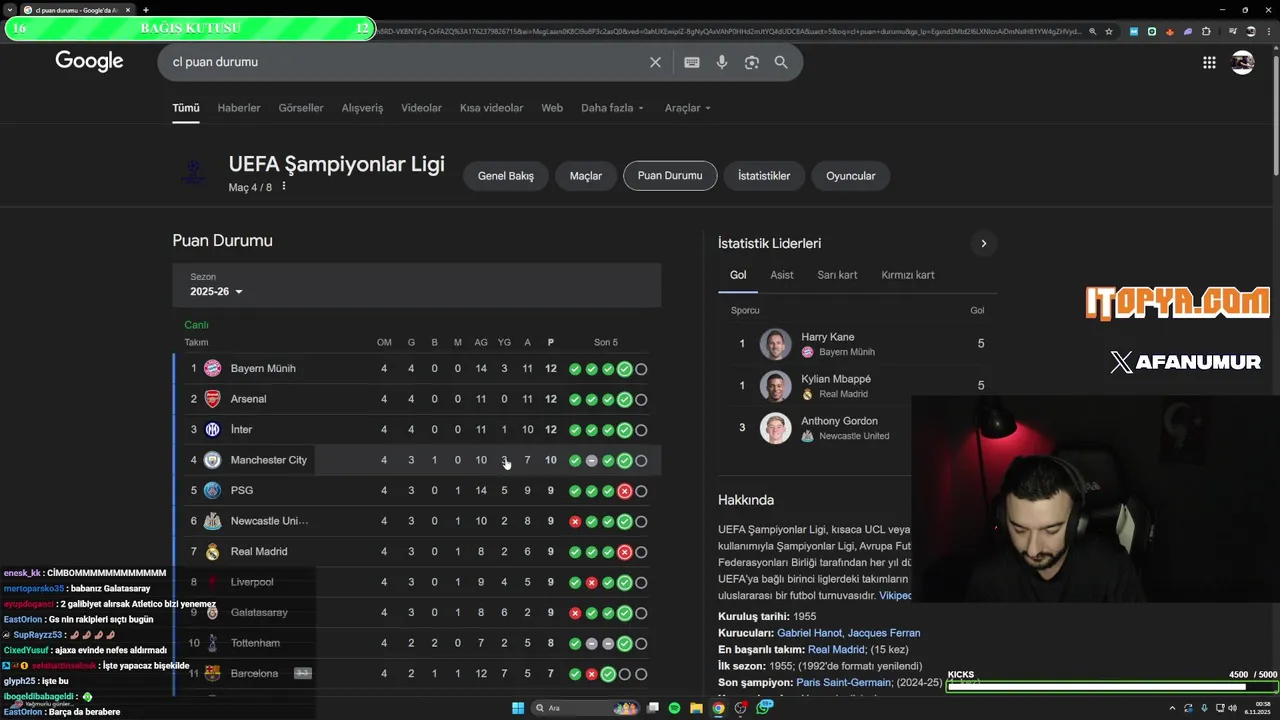Click the Barcelona team row

coord(416,674)
